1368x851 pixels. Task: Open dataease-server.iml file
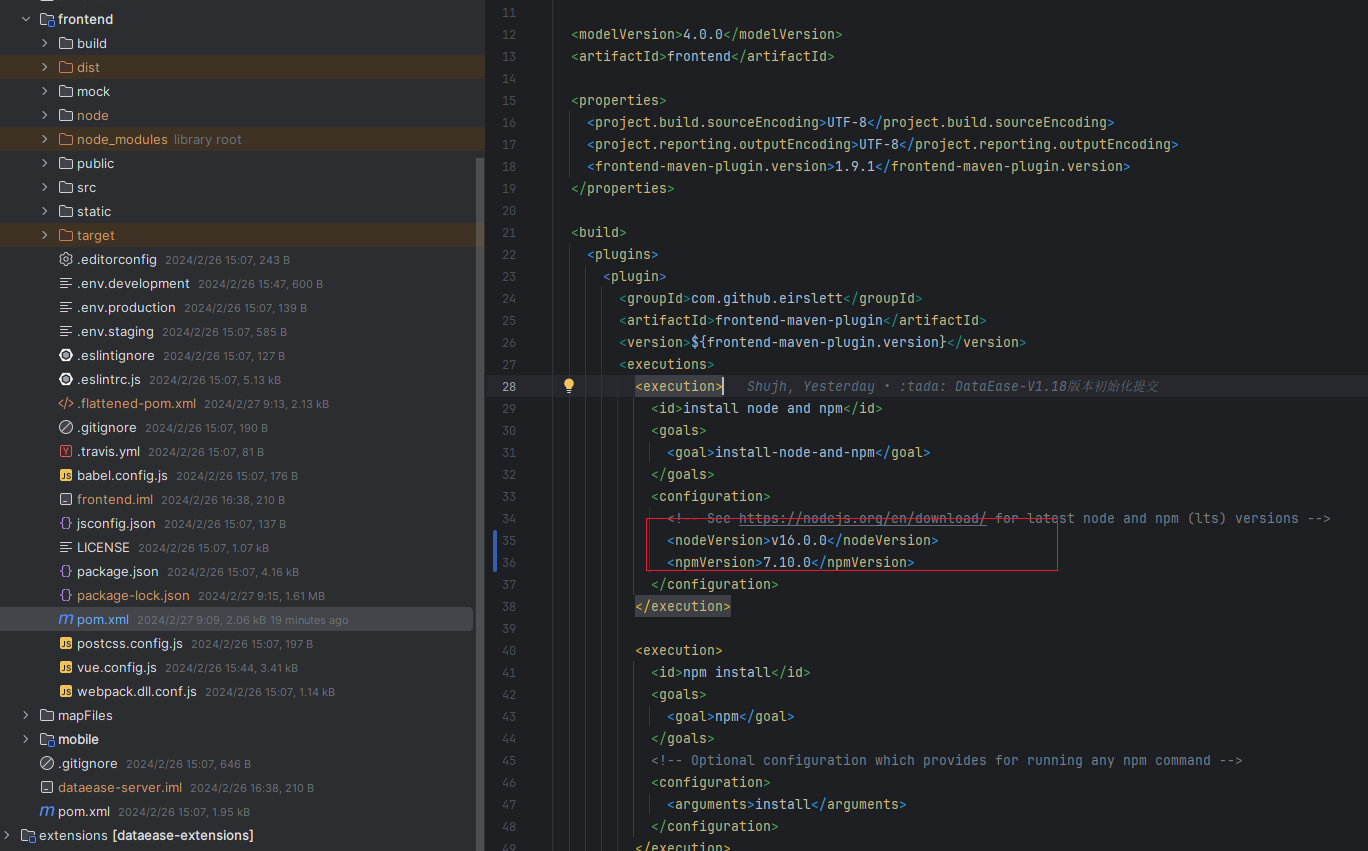pyautogui.click(x=120, y=787)
